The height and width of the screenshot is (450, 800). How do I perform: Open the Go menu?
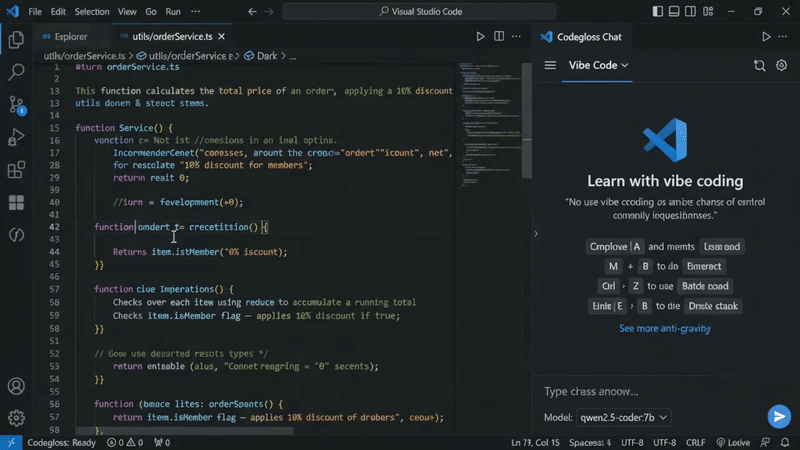coord(151,11)
